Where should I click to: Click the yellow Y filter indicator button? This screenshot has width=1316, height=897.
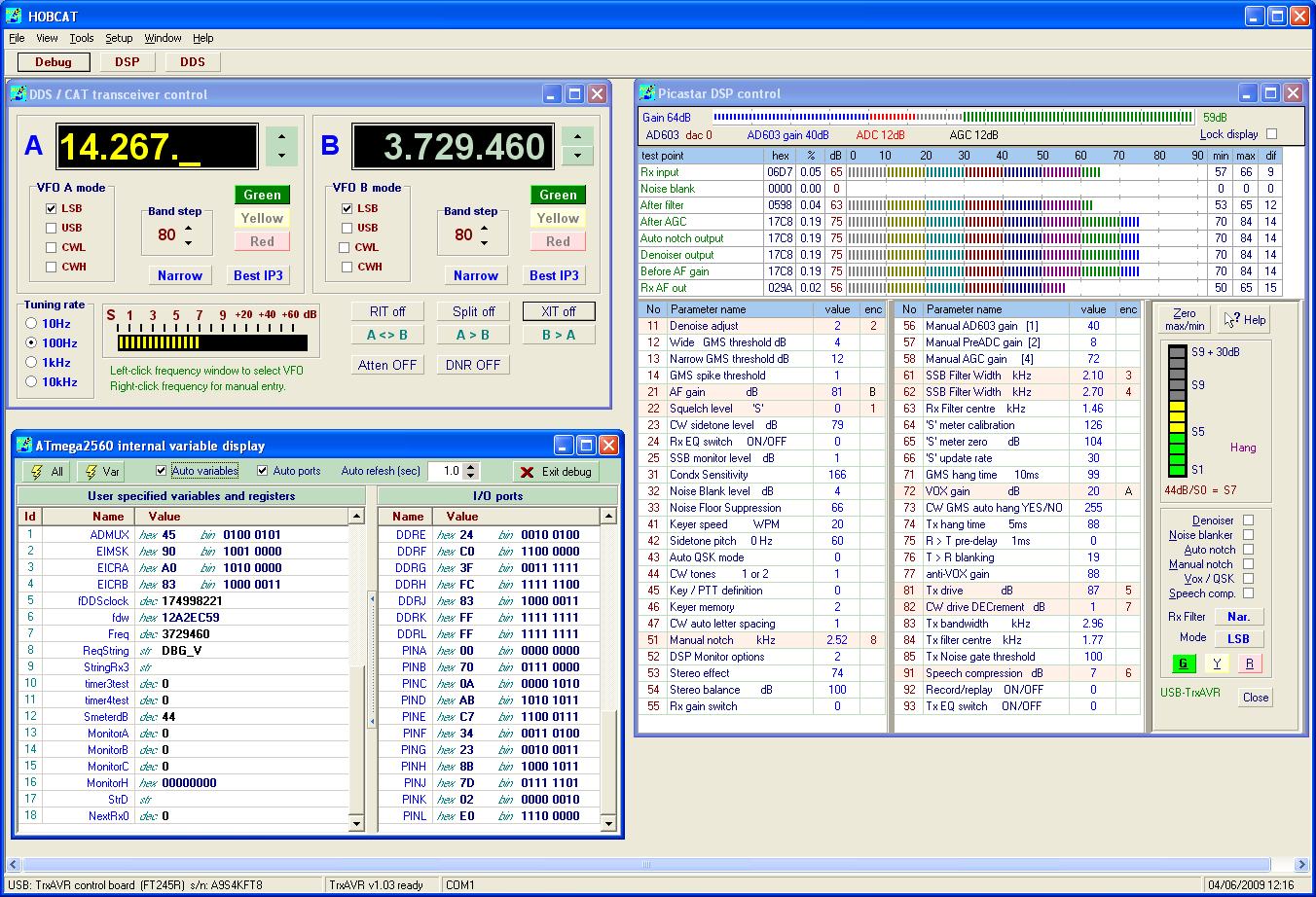(1217, 664)
